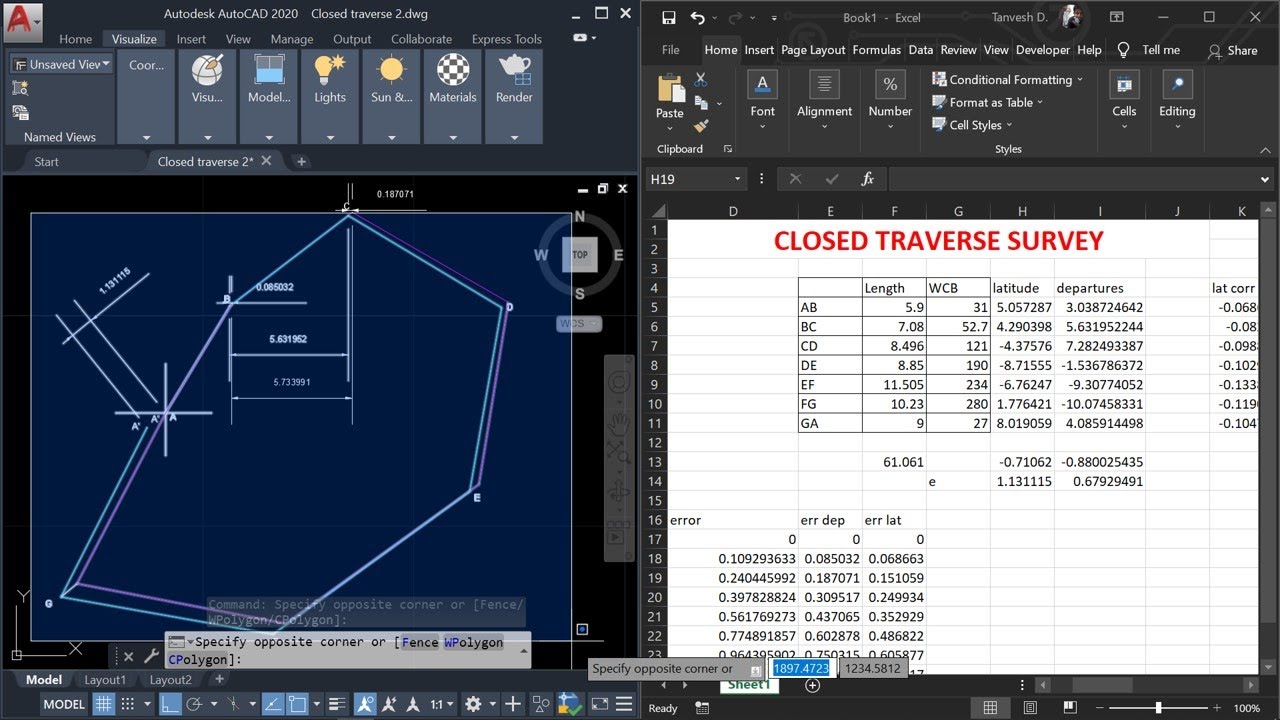Viewport: 1280px width, 720px height.
Task: Click the Model Viewports panel icon
Action: point(268,70)
